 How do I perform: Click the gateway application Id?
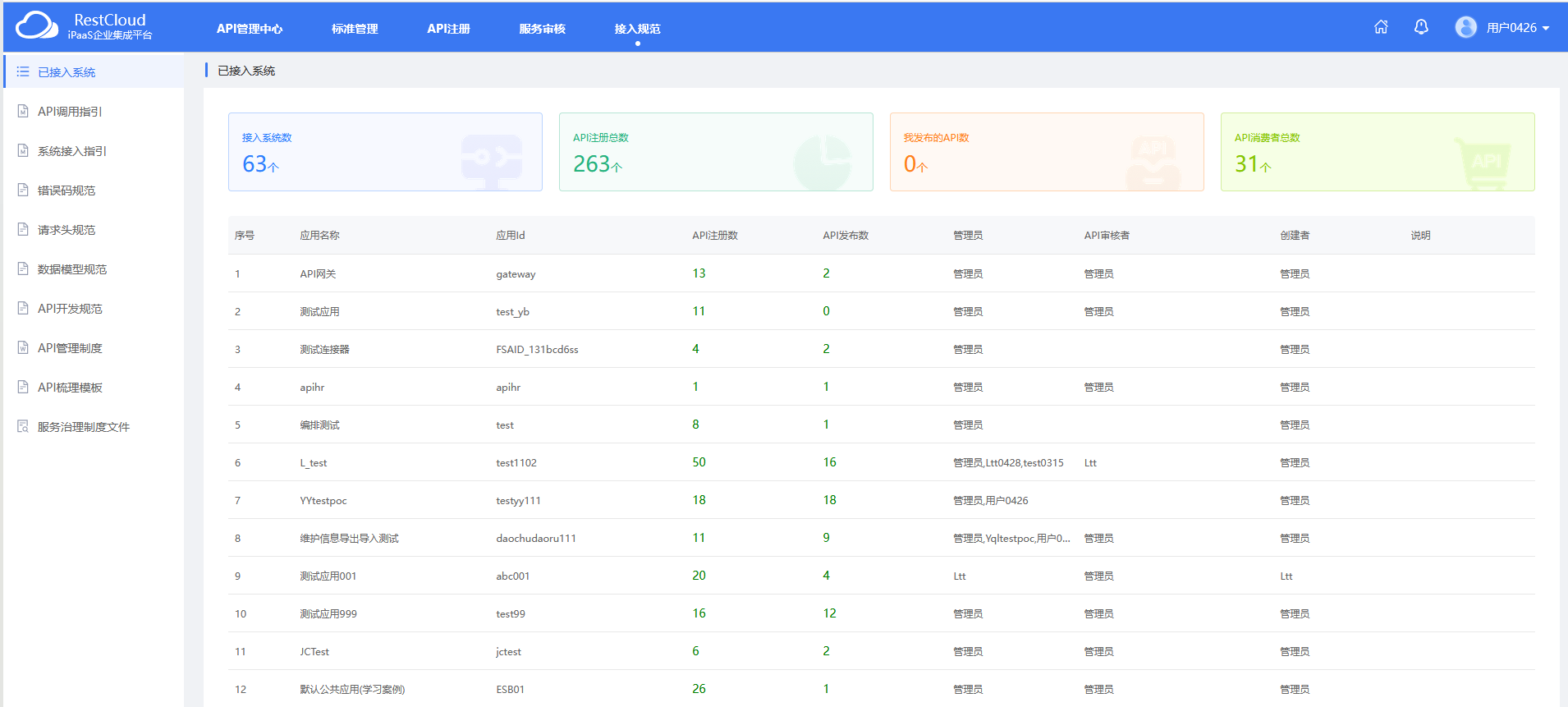[516, 273]
